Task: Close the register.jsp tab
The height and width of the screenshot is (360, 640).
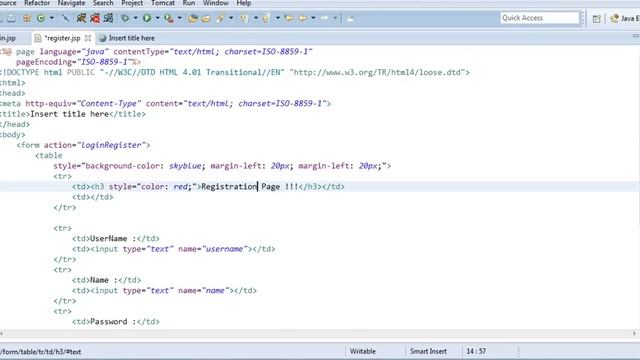Action: pyautogui.click(x=88, y=38)
